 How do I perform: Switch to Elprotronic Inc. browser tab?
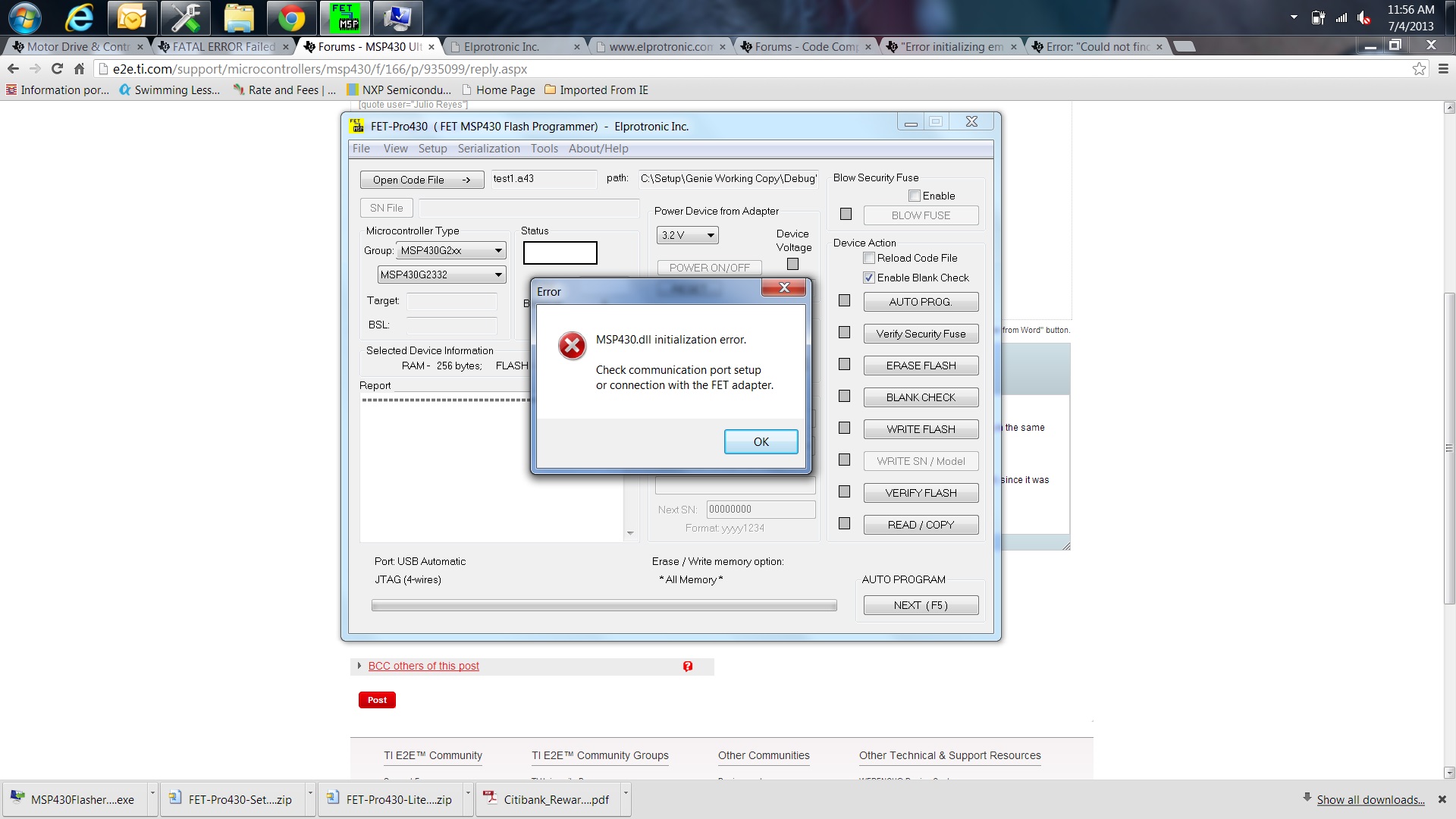coord(513,47)
